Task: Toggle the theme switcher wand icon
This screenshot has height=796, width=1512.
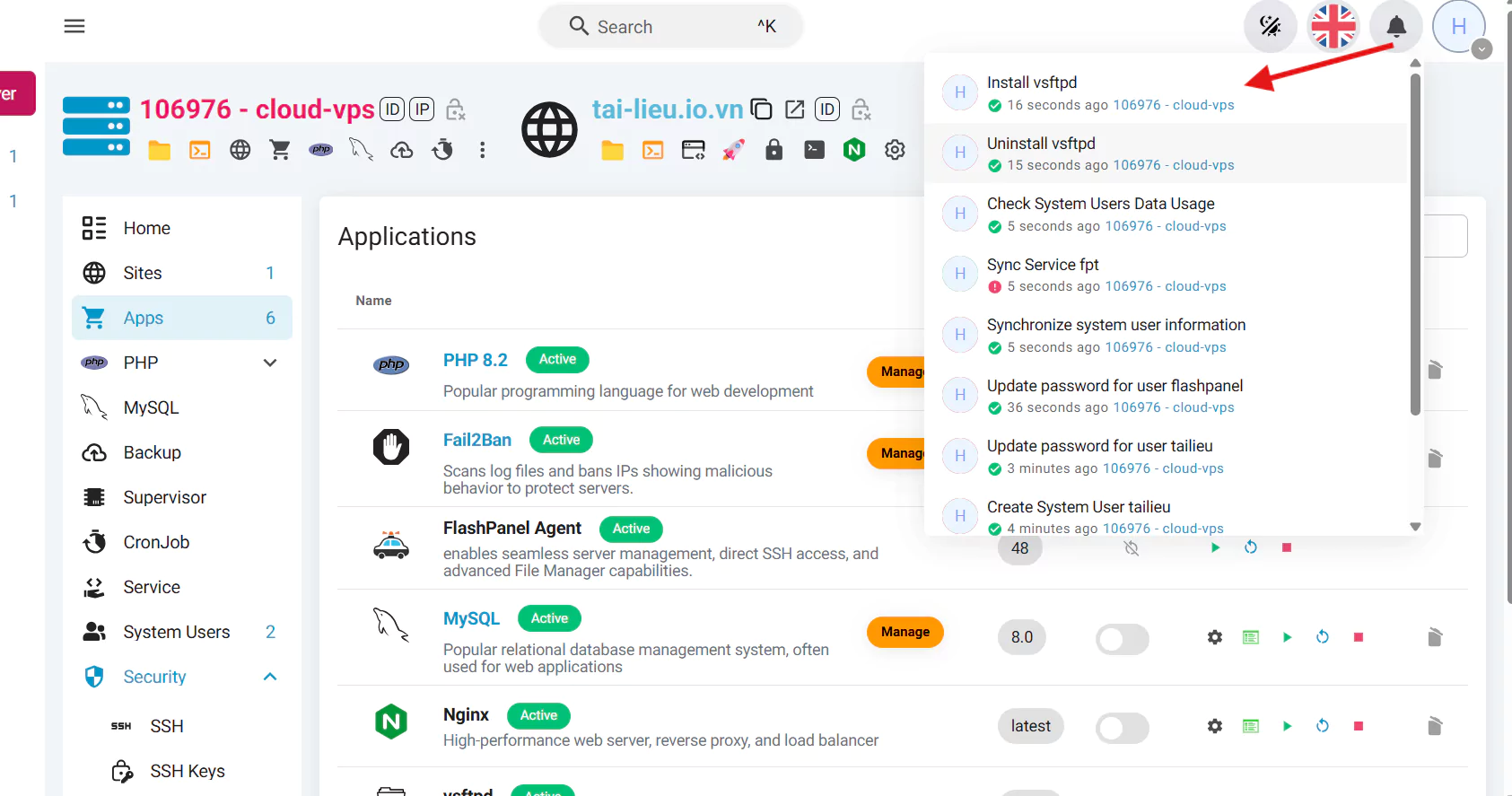Action: (x=1270, y=27)
